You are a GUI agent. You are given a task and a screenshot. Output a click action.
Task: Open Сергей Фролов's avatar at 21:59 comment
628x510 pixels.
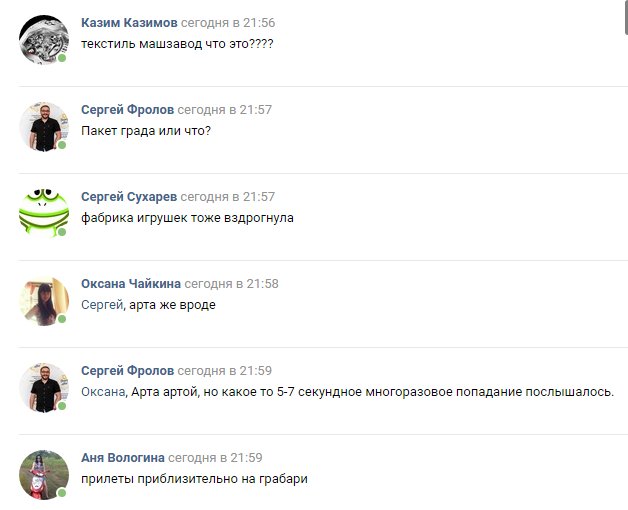pyautogui.click(x=44, y=387)
